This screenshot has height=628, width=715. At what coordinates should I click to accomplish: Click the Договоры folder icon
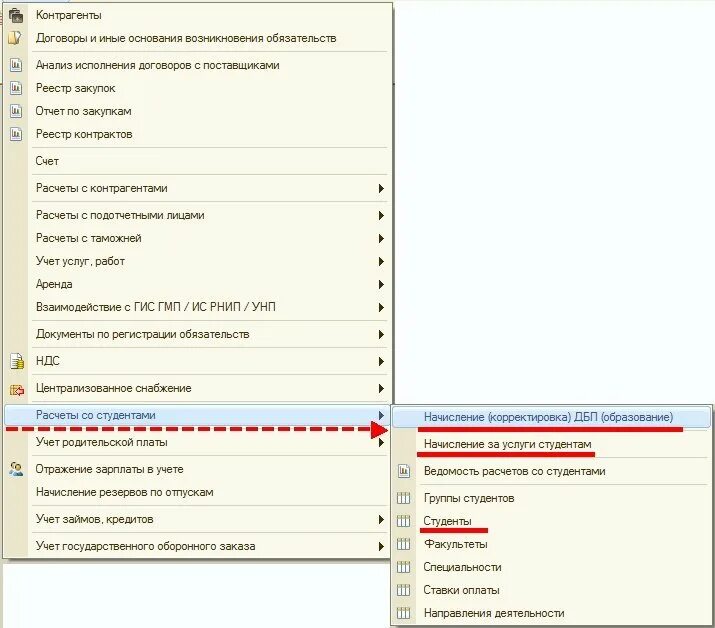tap(15, 38)
